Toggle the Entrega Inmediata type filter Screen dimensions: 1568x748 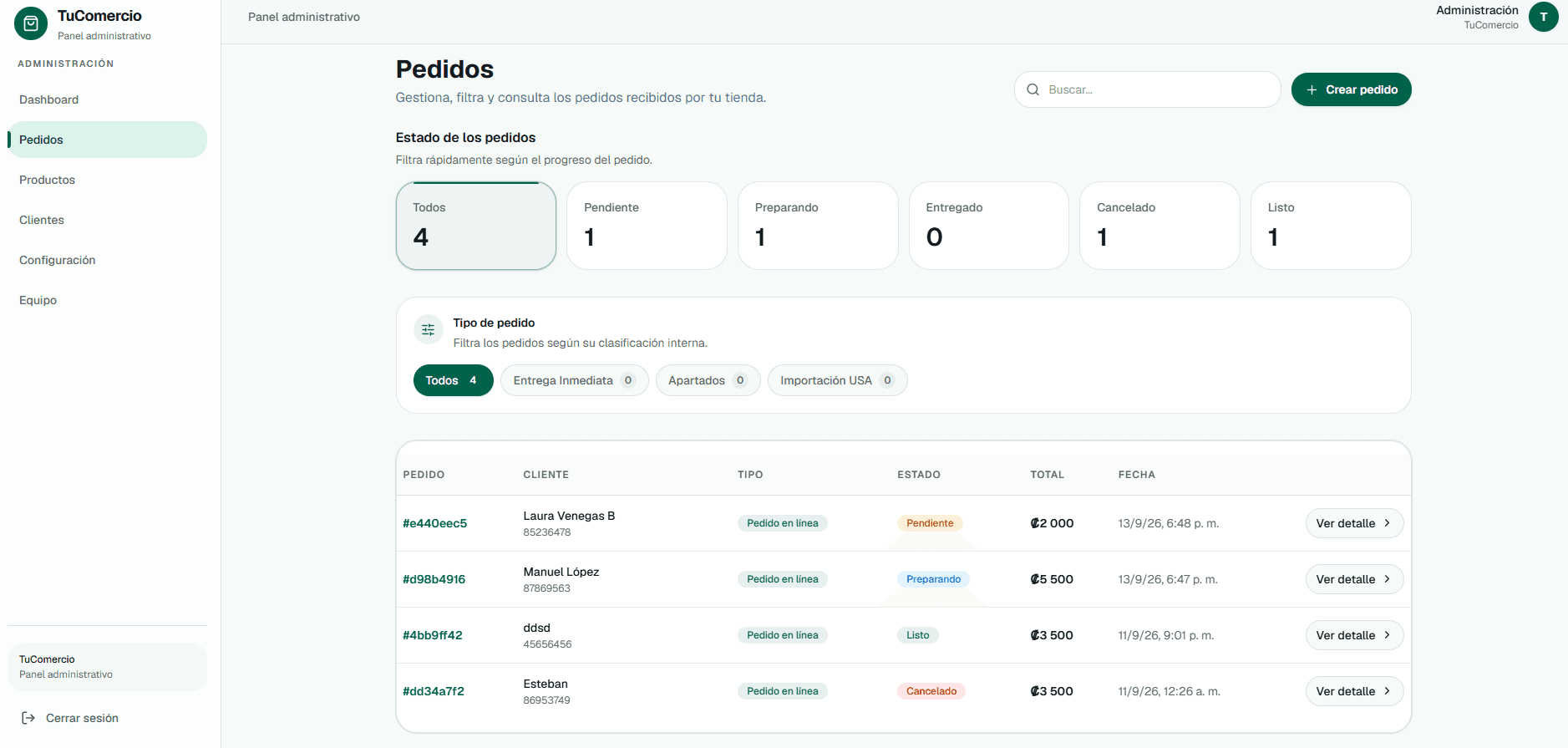tap(575, 380)
